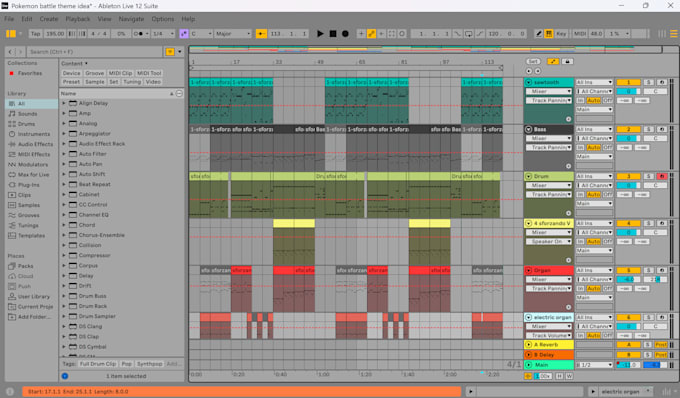Viewport: 680px width, 398px height.
Task: Open Organ Track Panning automation dropdown
Action: coord(549,288)
